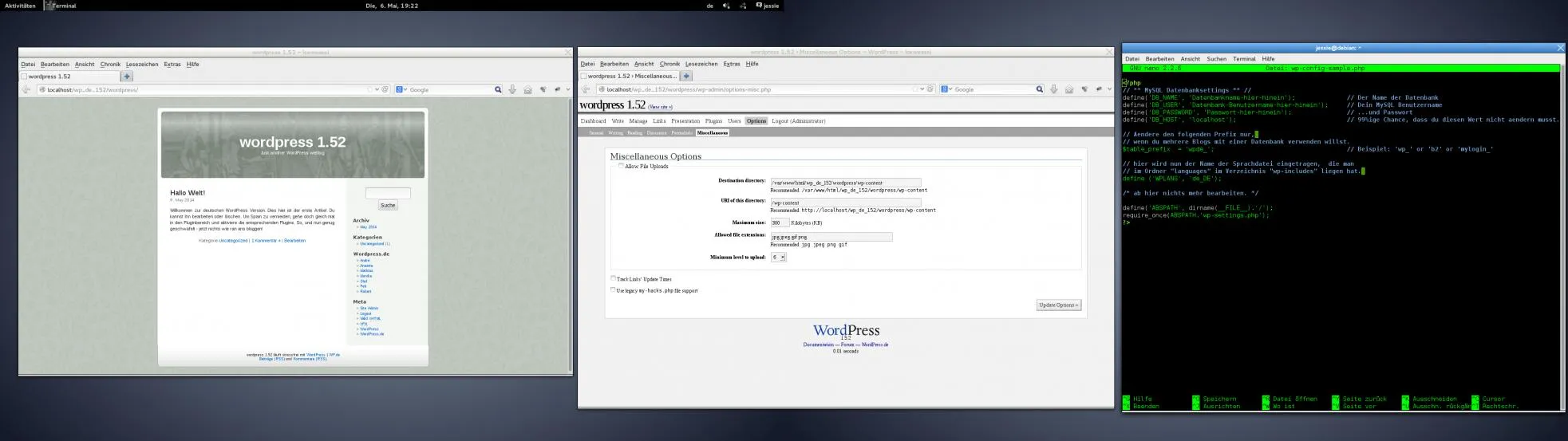Click site identity globe in left browser

click(x=43, y=90)
